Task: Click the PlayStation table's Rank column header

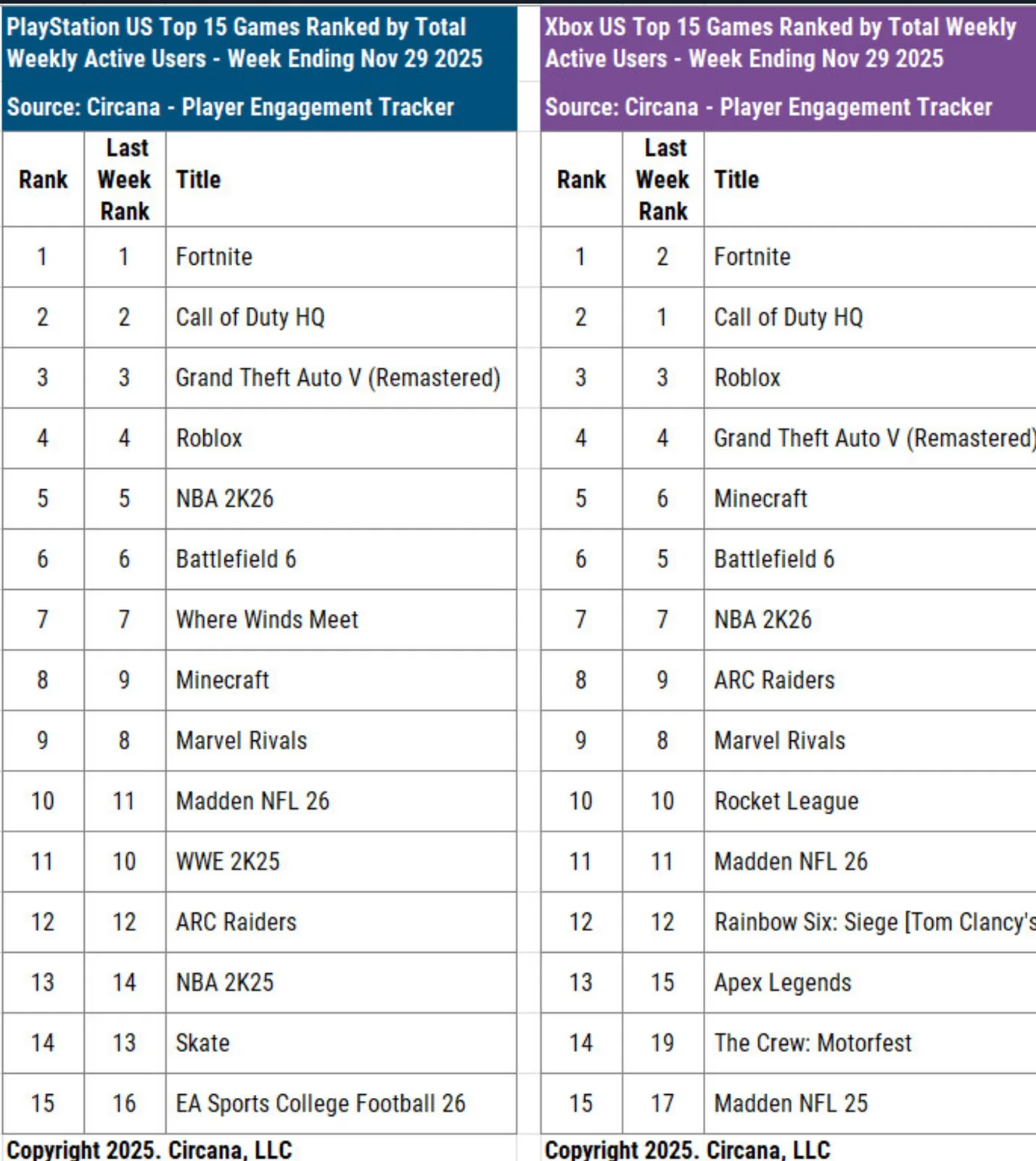Action: (43, 179)
